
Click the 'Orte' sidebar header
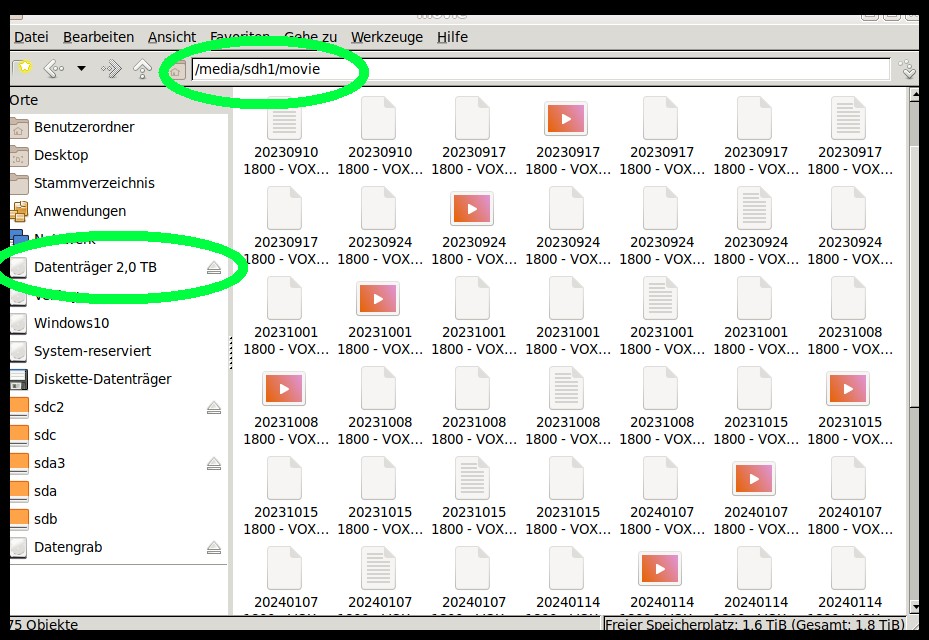click(x=24, y=100)
